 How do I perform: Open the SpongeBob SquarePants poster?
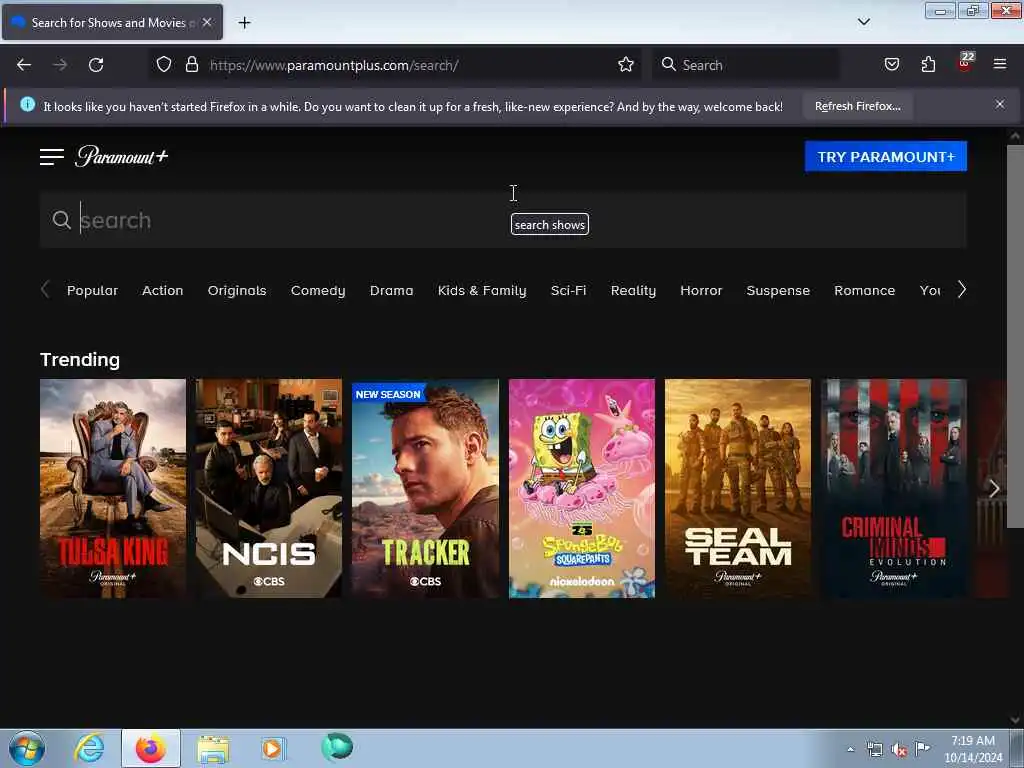(582, 488)
